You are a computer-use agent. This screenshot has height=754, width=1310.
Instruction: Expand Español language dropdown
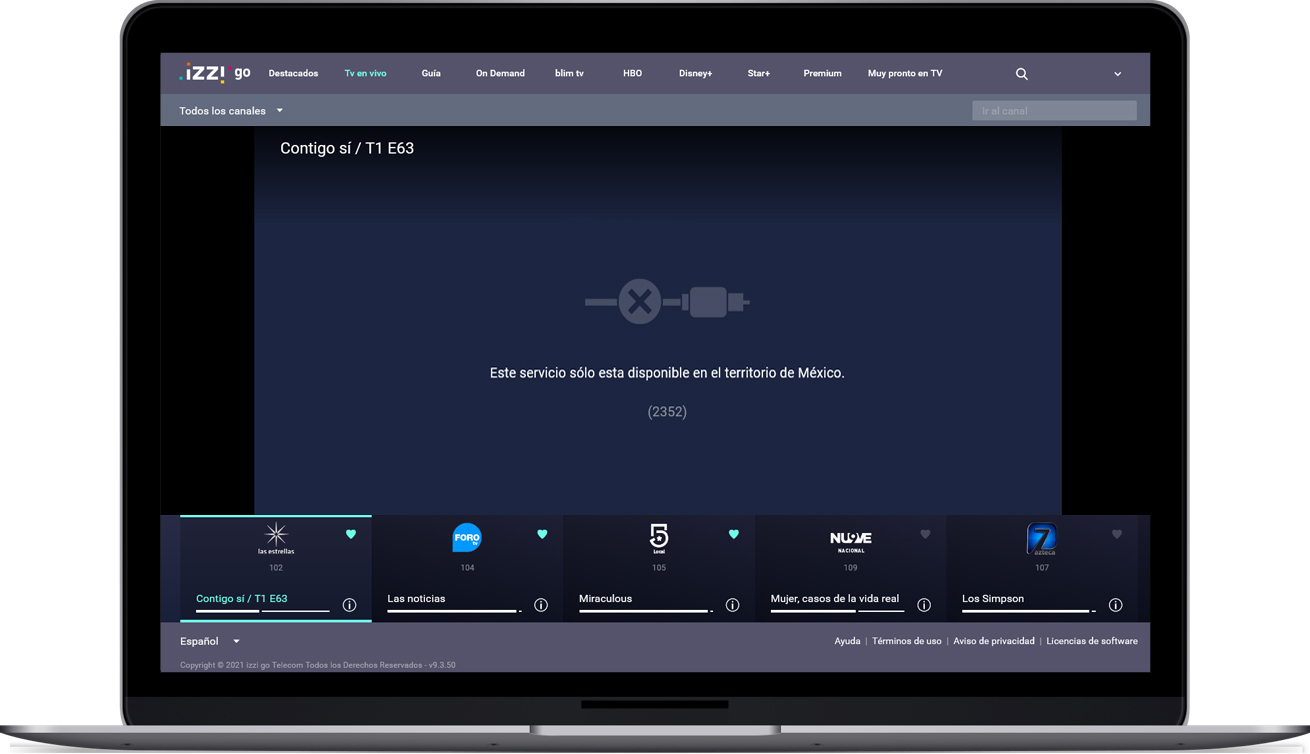pos(210,641)
